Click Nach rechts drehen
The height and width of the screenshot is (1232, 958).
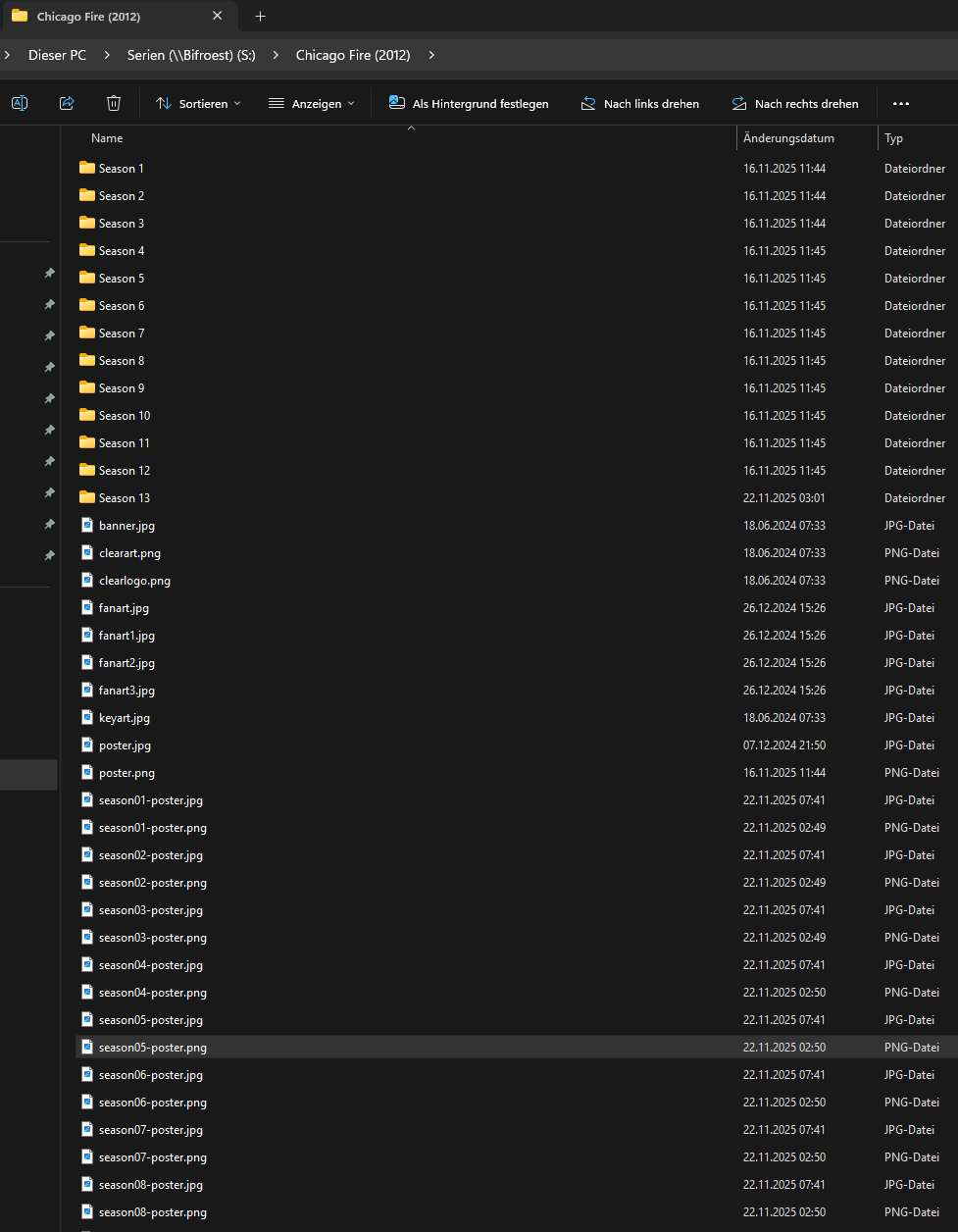click(x=795, y=103)
